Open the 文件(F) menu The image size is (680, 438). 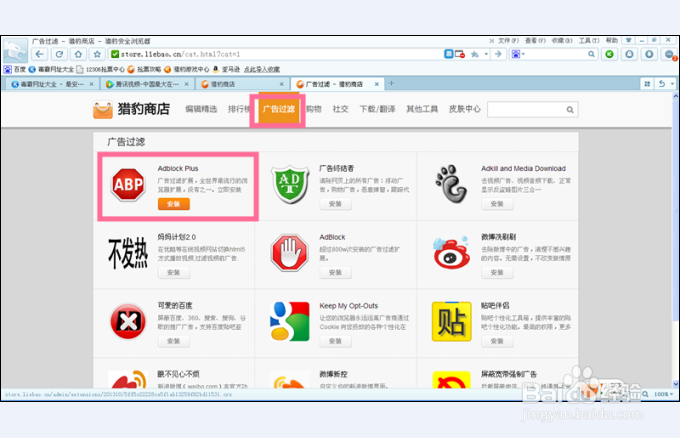point(508,41)
